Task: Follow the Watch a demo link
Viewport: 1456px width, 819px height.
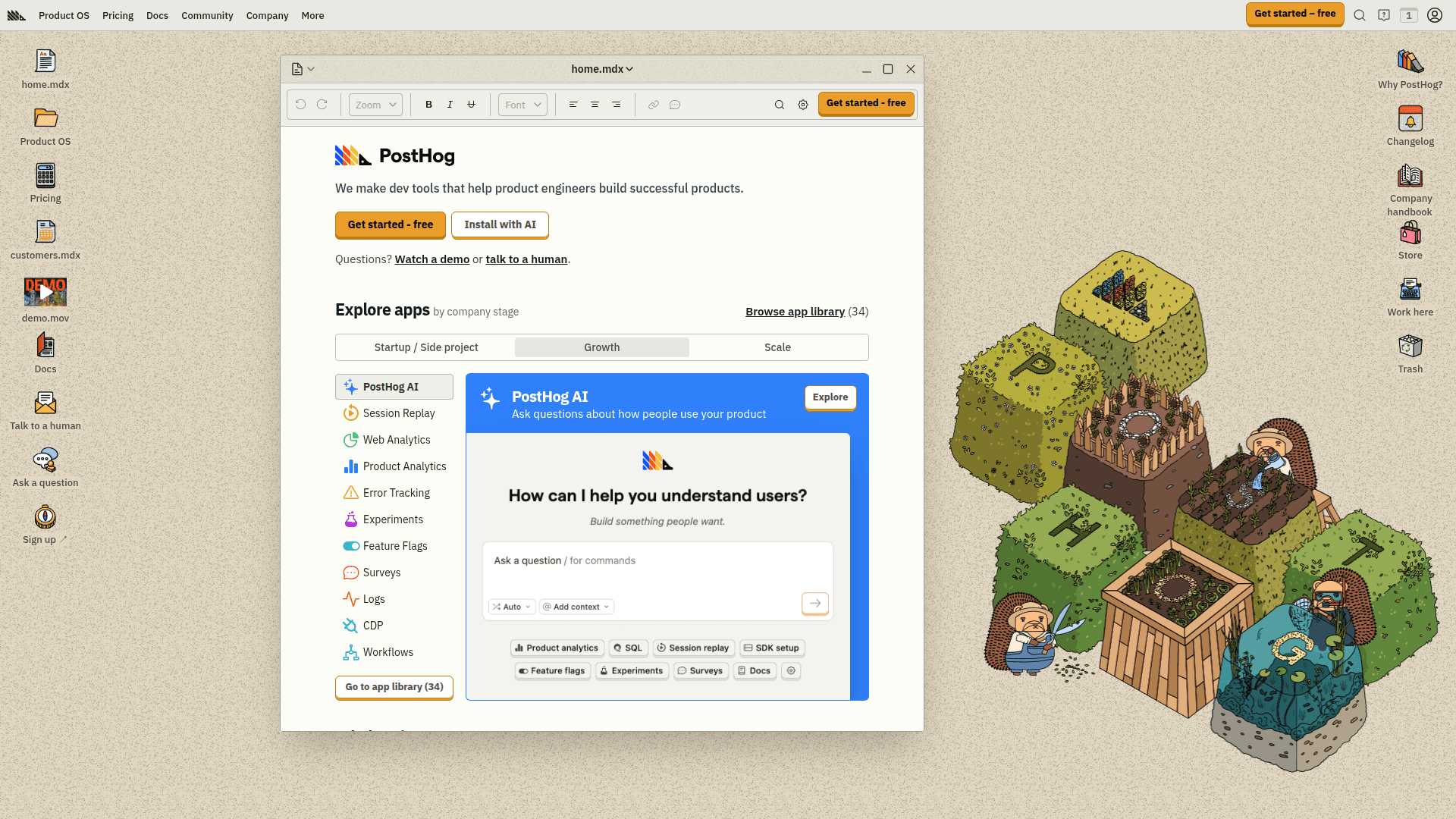Action: point(431,259)
